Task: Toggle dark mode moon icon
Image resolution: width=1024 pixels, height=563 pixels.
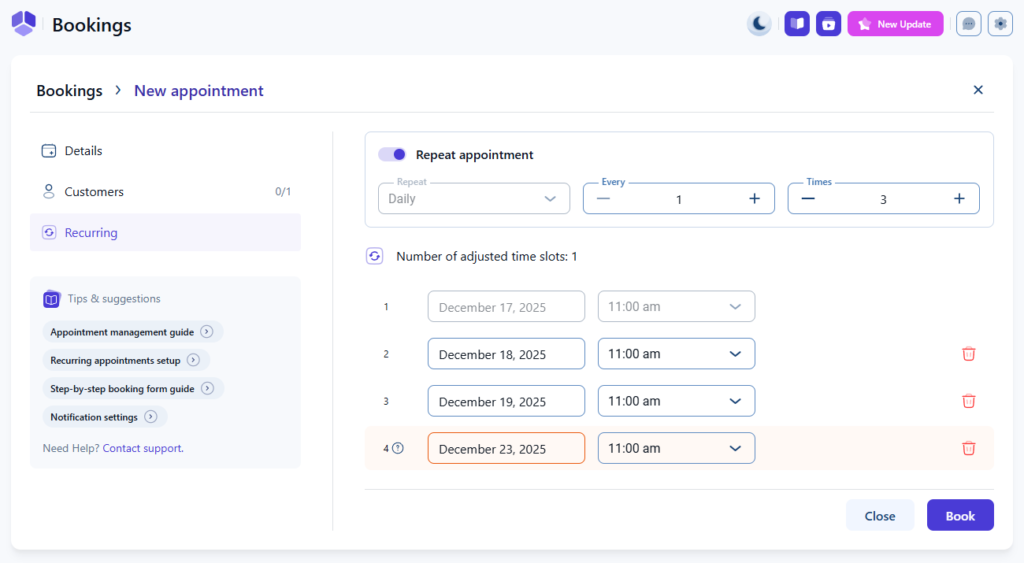Action: [759, 24]
